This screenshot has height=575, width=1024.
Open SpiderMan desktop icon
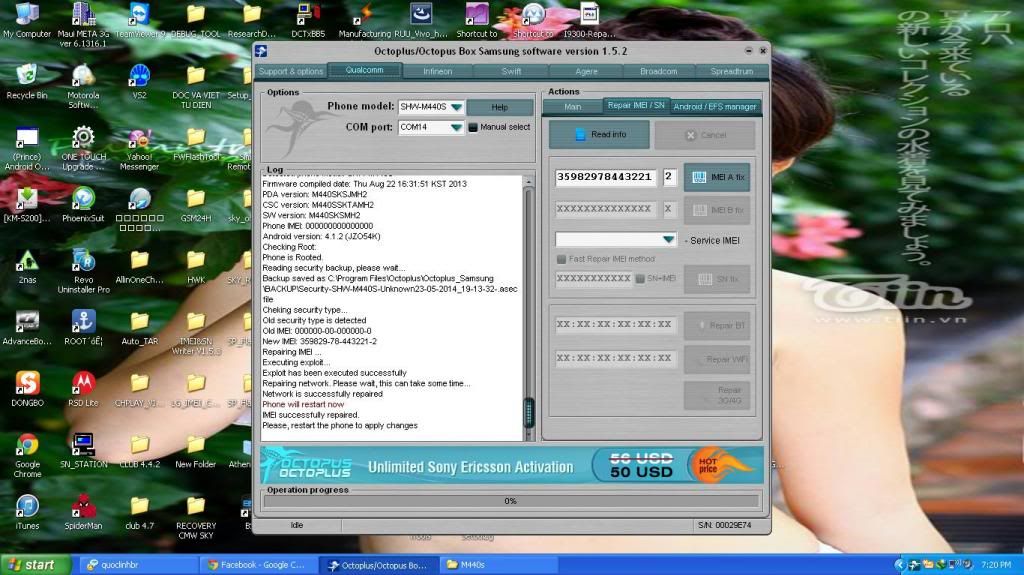coord(83,512)
